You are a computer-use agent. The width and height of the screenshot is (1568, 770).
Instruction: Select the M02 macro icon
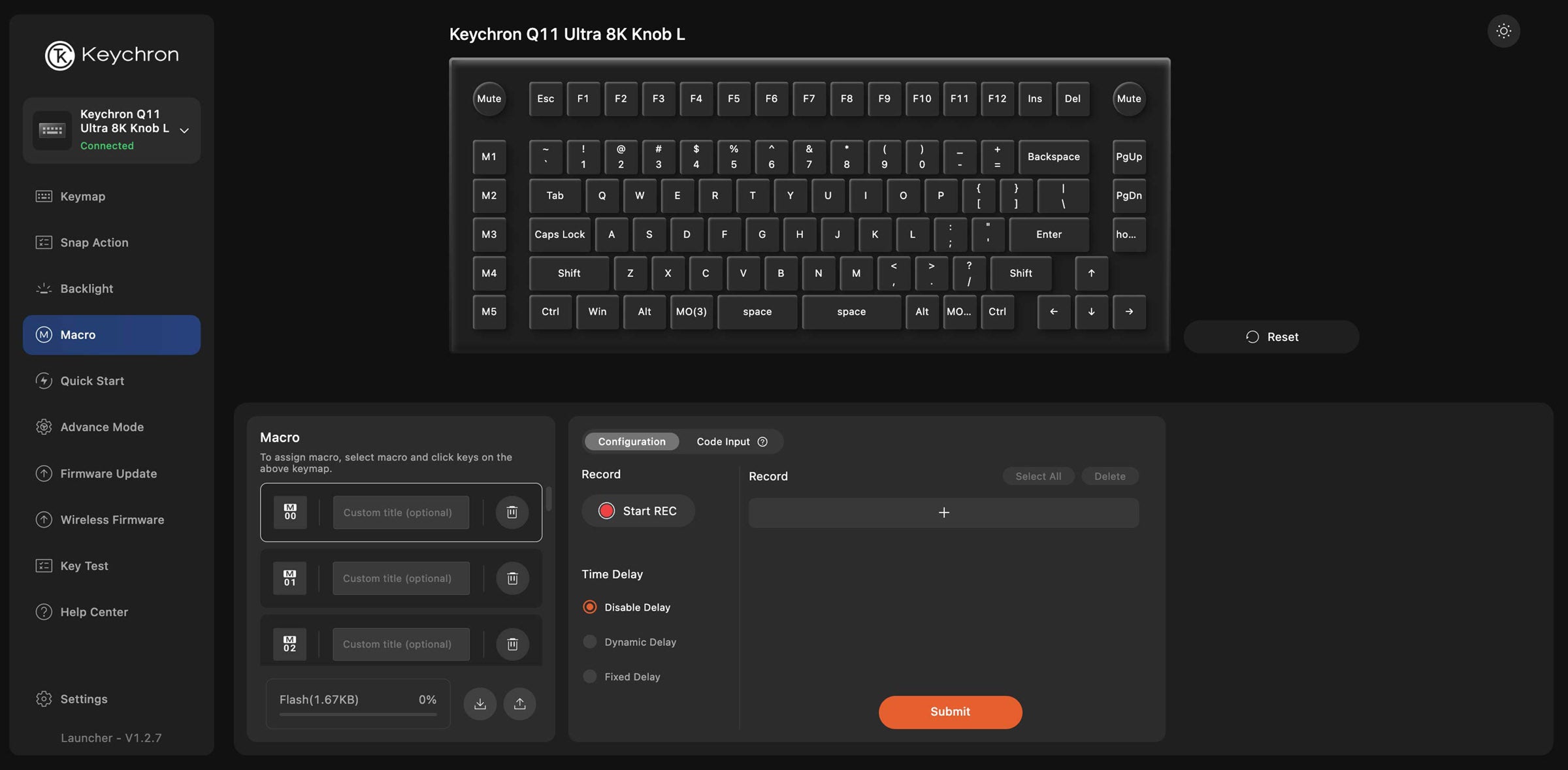click(x=290, y=644)
